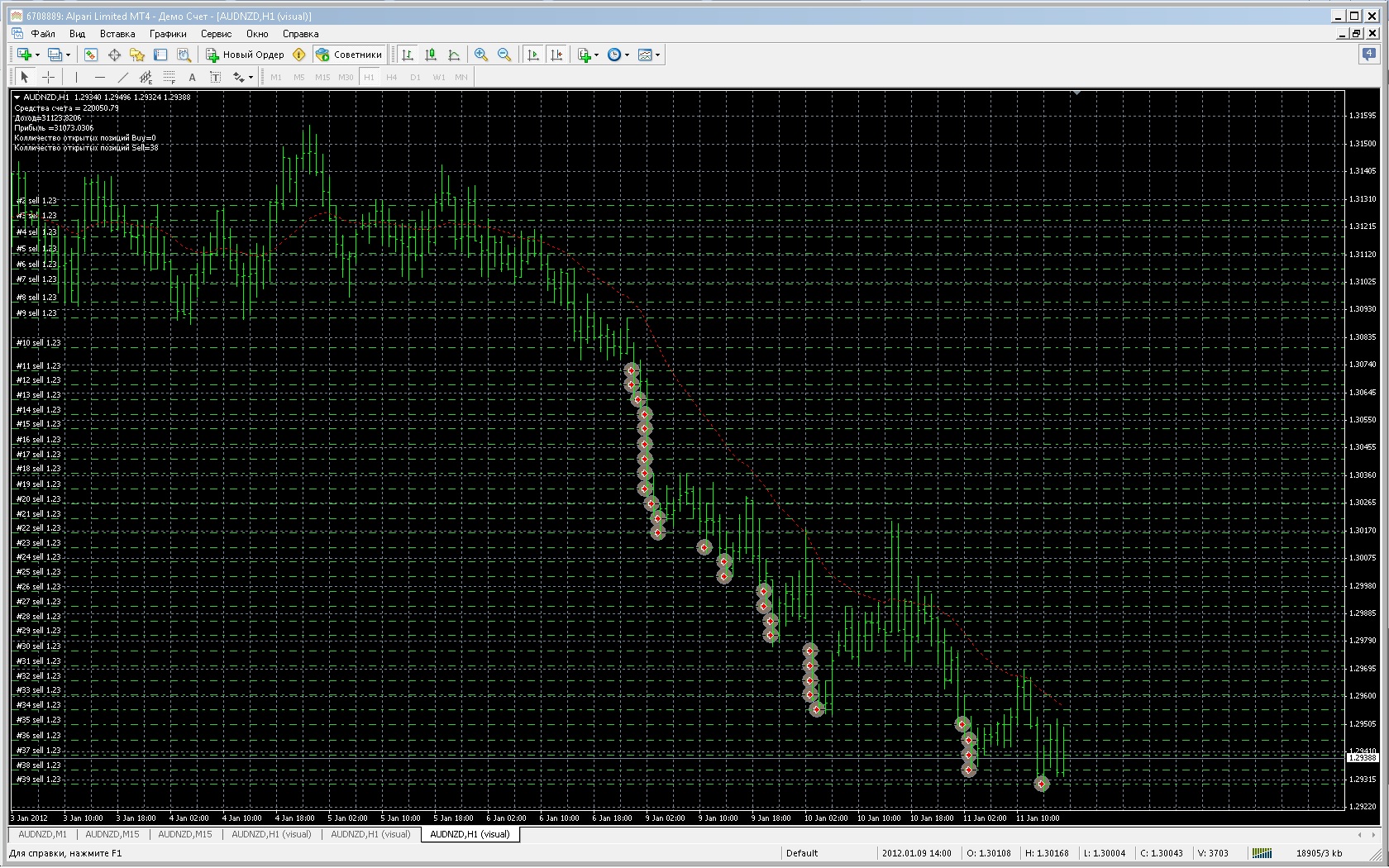
Task: Toggle the Советники expert advisors button
Action: 349,55
